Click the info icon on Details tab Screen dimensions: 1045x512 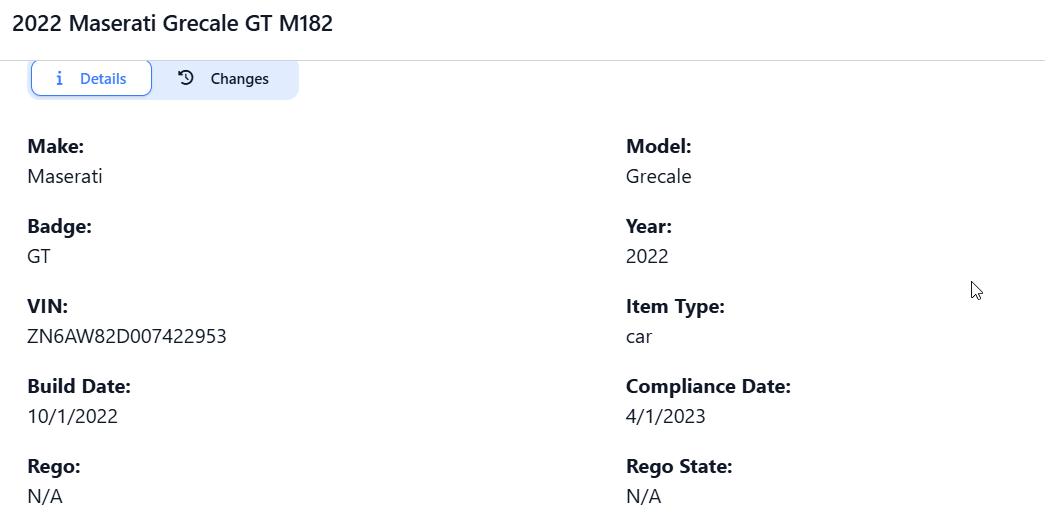click(60, 78)
